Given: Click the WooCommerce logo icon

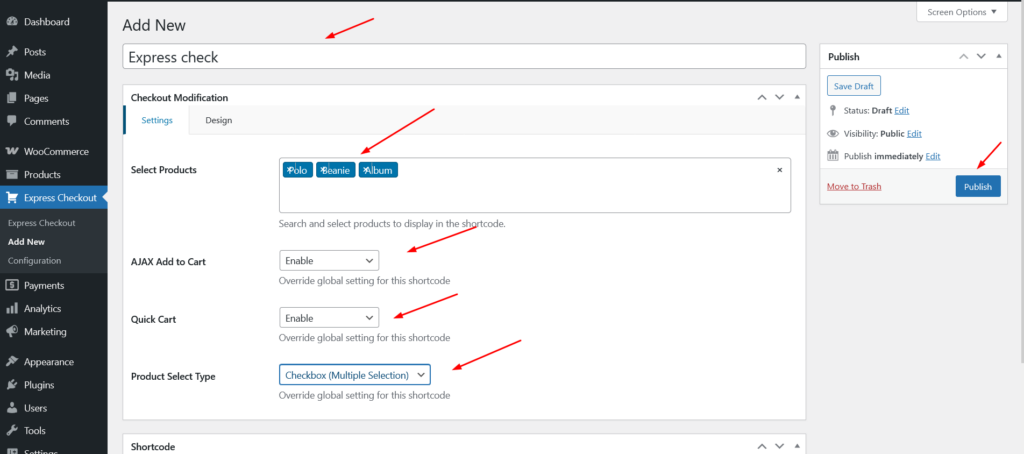Looking at the screenshot, I should [11, 152].
